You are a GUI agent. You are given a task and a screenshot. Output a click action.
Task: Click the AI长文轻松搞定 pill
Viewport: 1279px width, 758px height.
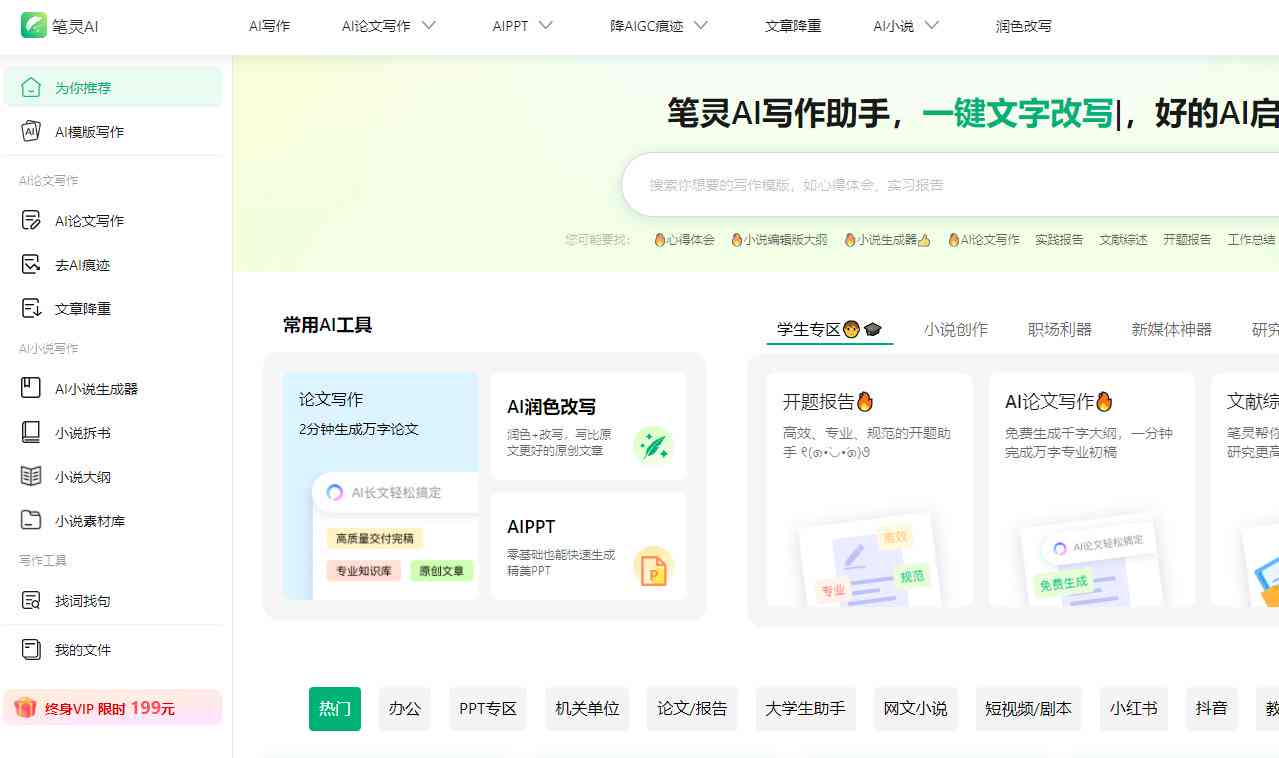[395, 492]
